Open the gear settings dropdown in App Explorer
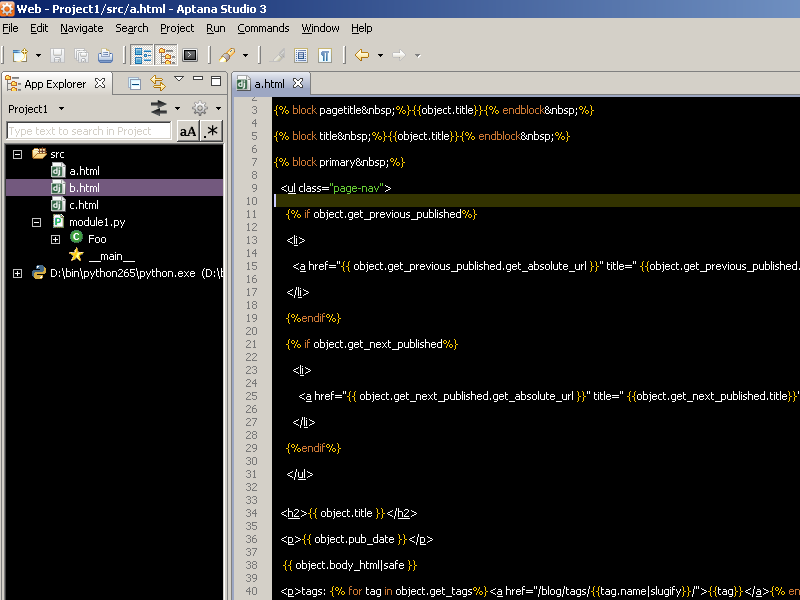This screenshot has width=800, height=600. click(x=200, y=108)
